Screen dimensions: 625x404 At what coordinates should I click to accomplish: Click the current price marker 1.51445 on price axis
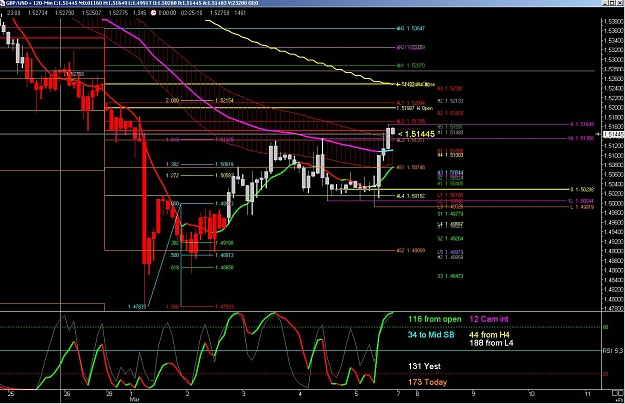[x=613, y=135]
